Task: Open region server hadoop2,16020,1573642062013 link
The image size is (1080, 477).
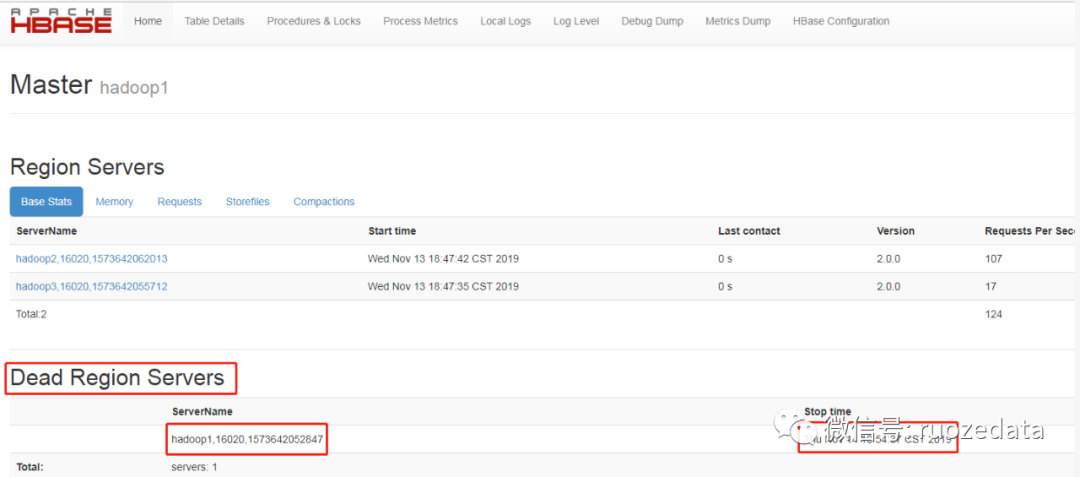Action: tap(92, 259)
